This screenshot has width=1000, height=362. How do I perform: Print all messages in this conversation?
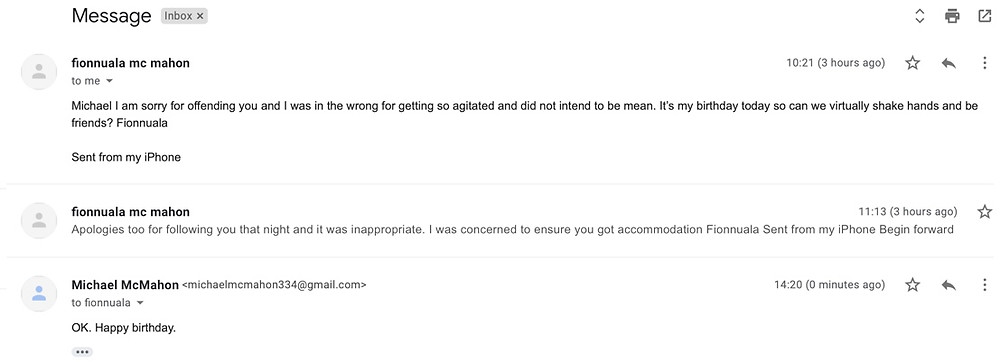click(952, 16)
